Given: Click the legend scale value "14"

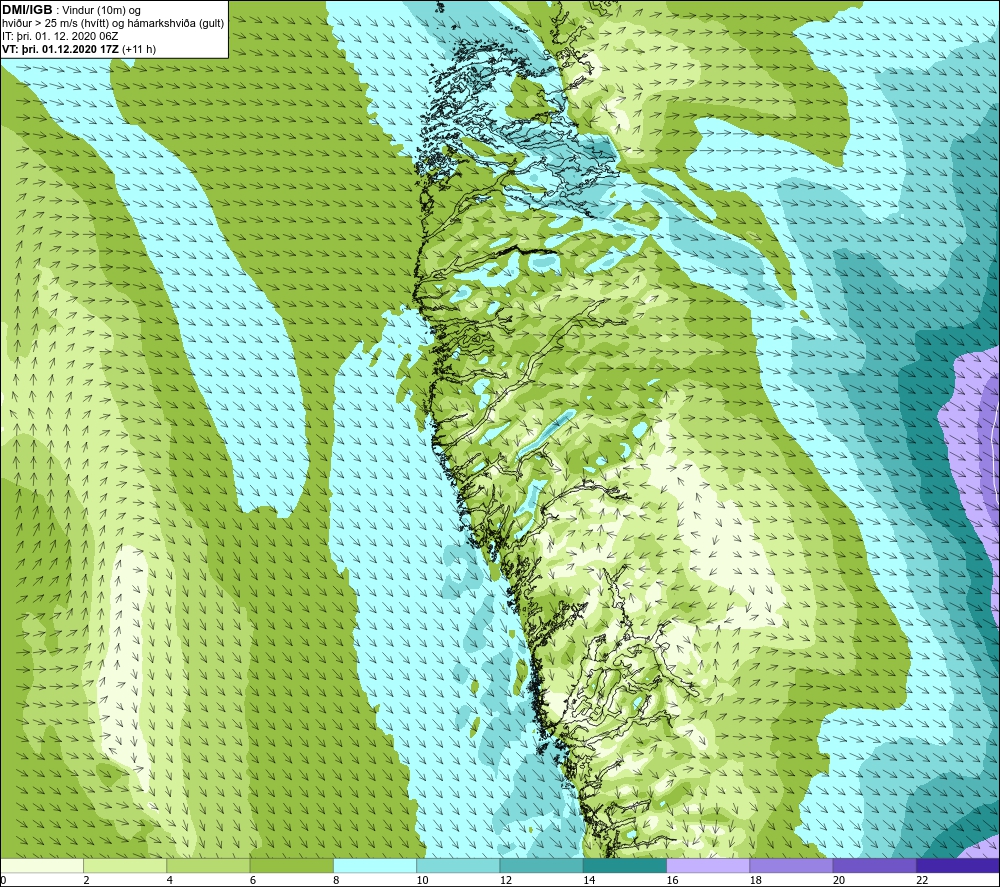Looking at the screenshot, I should pyautogui.click(x=589, y=880).
